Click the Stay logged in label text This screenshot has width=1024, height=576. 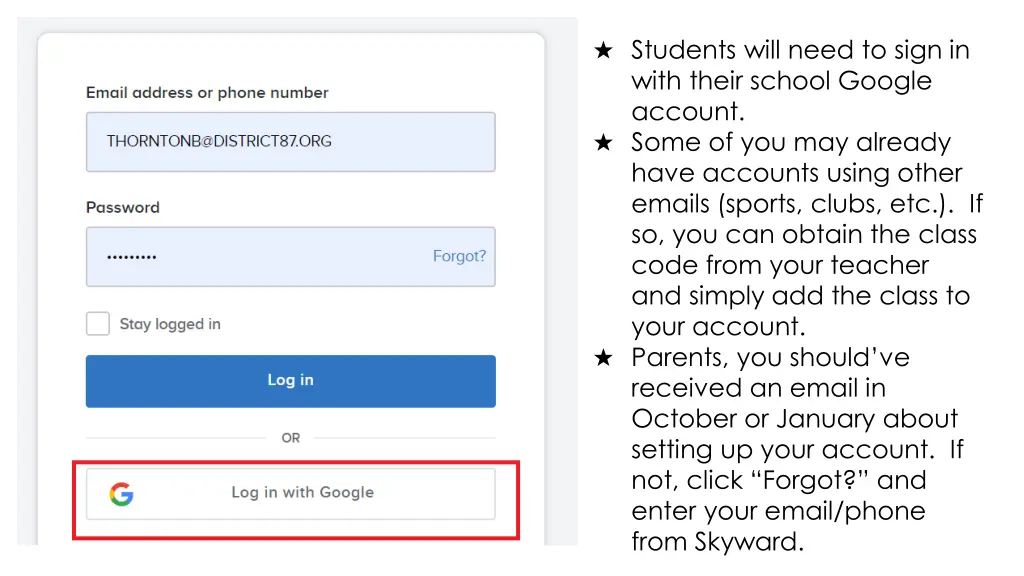[170, 324]
